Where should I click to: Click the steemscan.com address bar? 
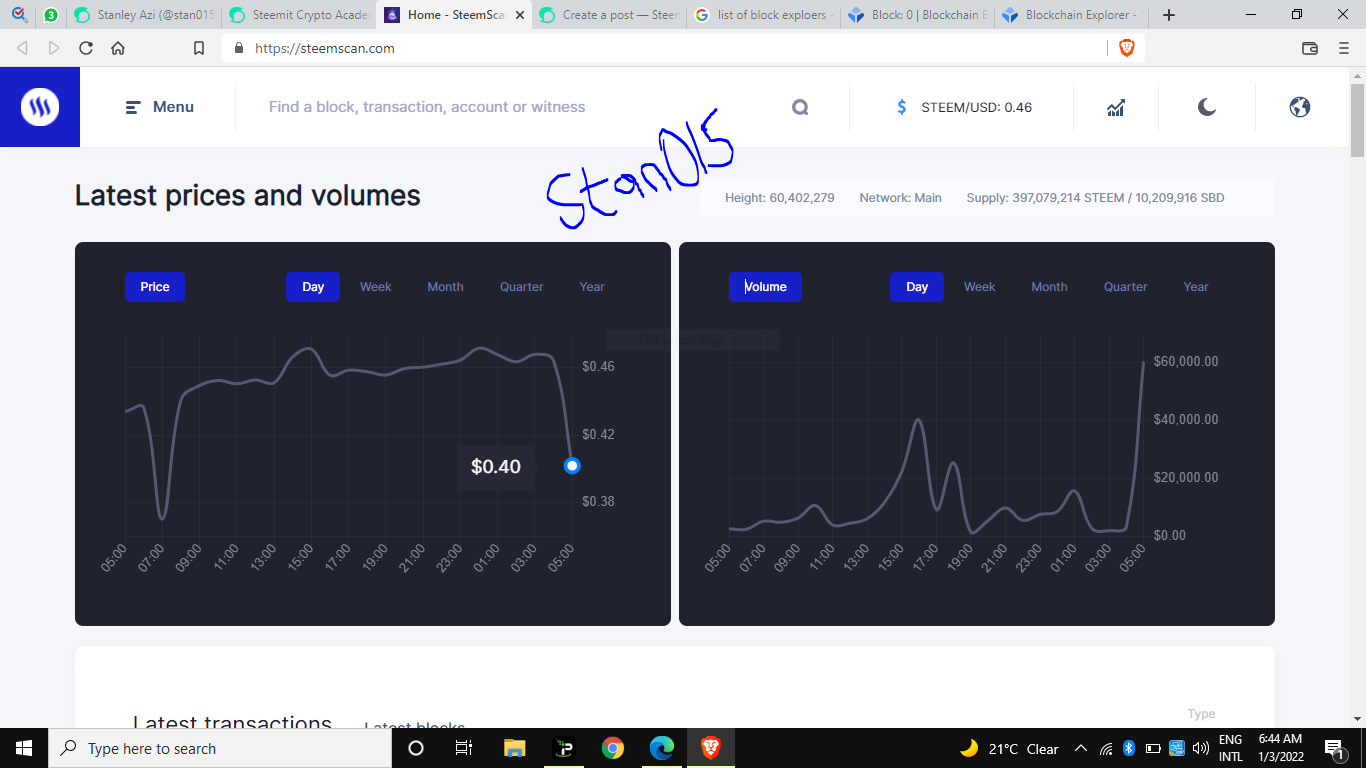tap(660, 48)
